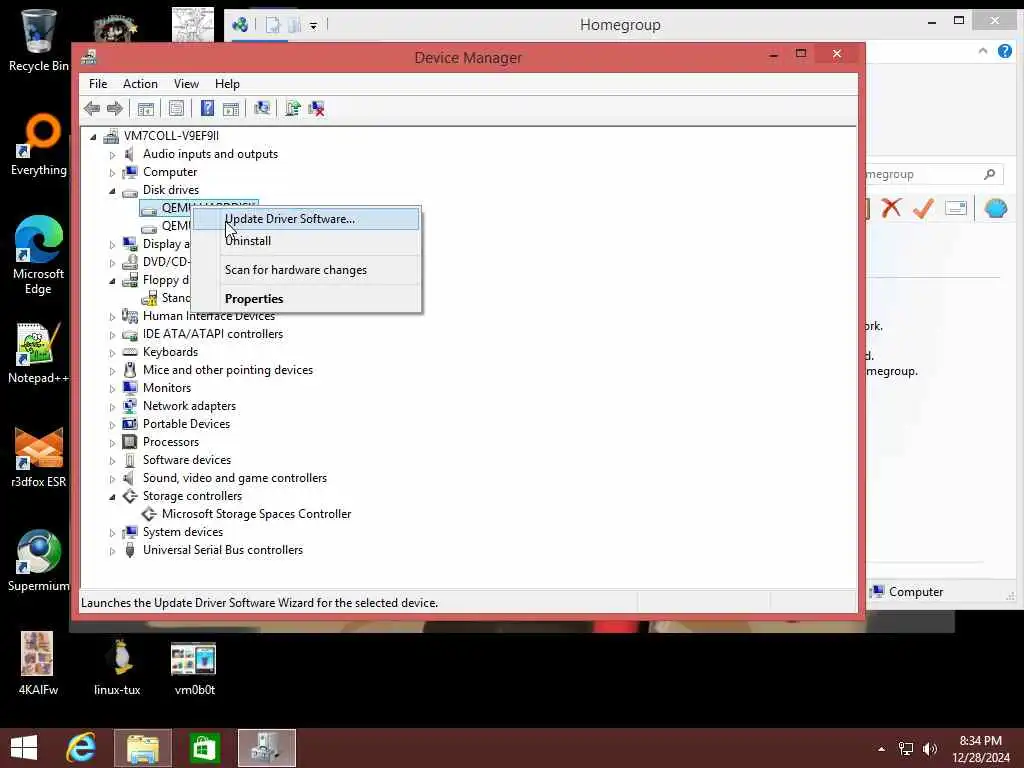Open the View menu in Device Manager
The height and width of the screenshot is (768, 1024).
[x=186, y=84]
